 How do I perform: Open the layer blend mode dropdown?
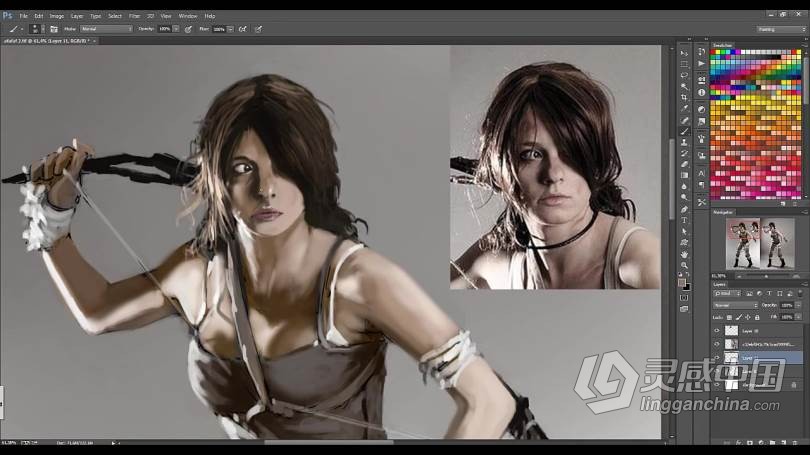(736, 305)
